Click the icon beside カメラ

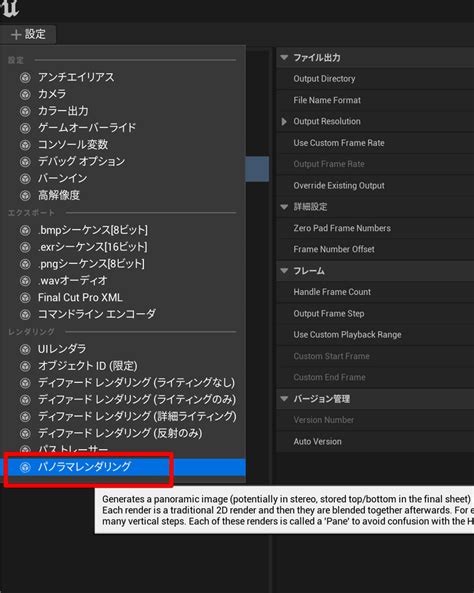point(25,94)
